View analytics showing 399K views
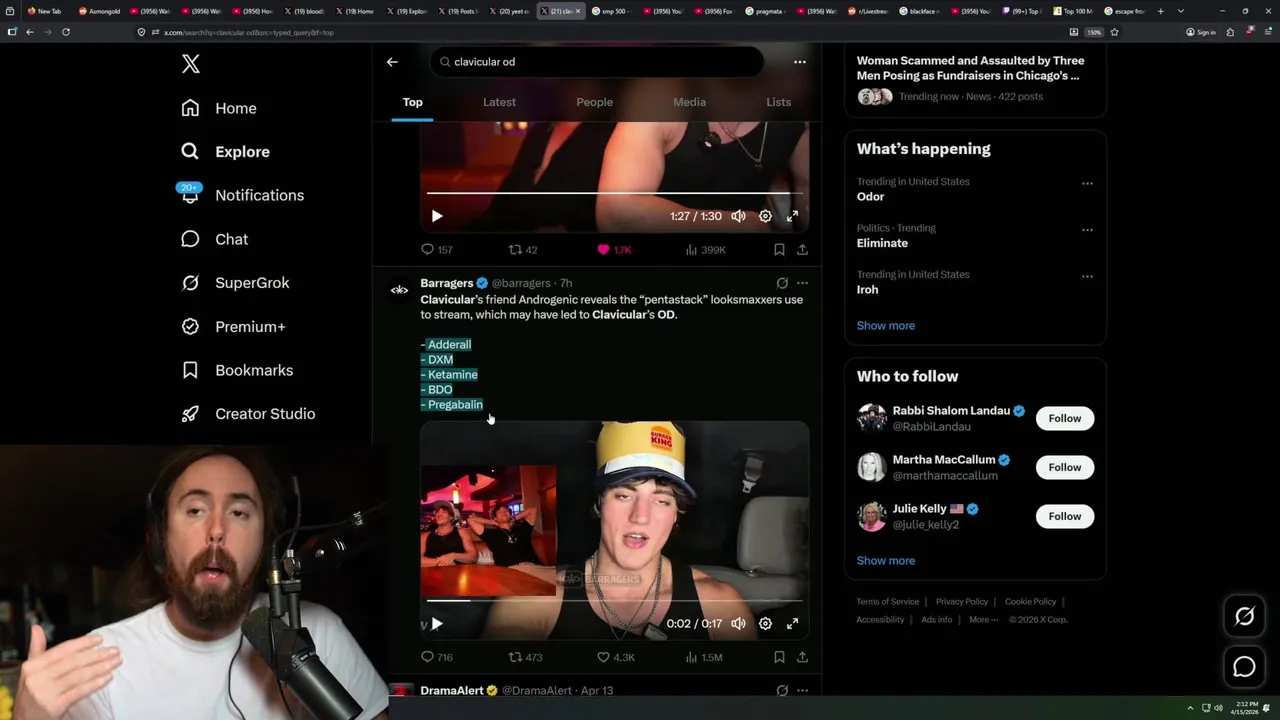This screenshot has width=1280, height=720. 706,250
